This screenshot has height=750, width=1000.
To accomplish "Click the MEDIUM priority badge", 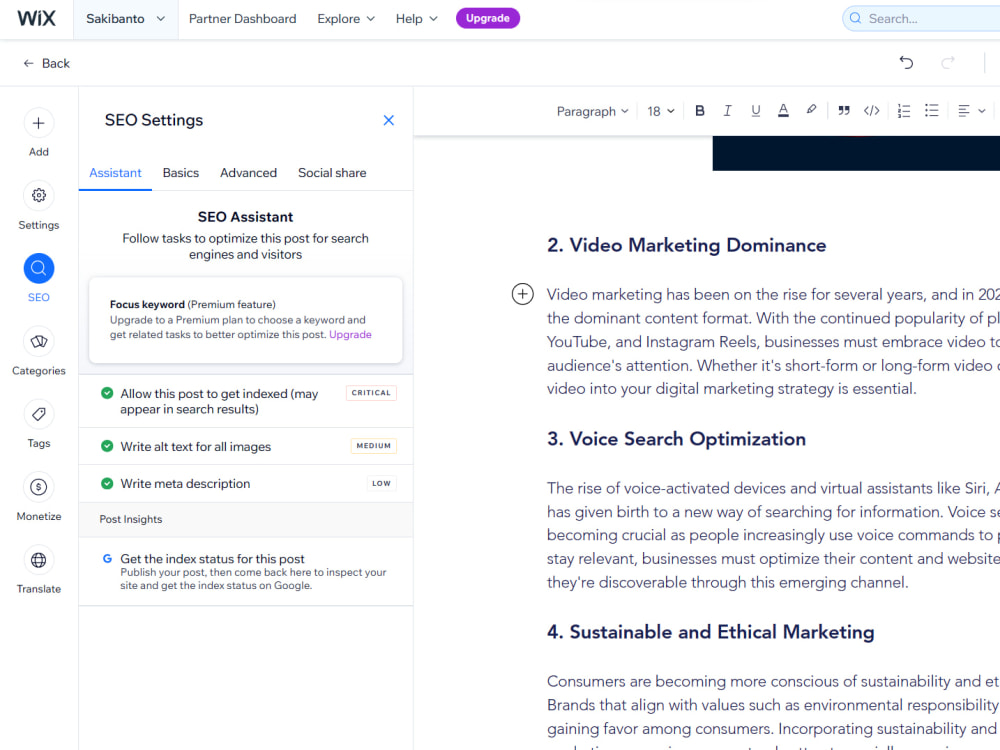I will click(374, 446).
